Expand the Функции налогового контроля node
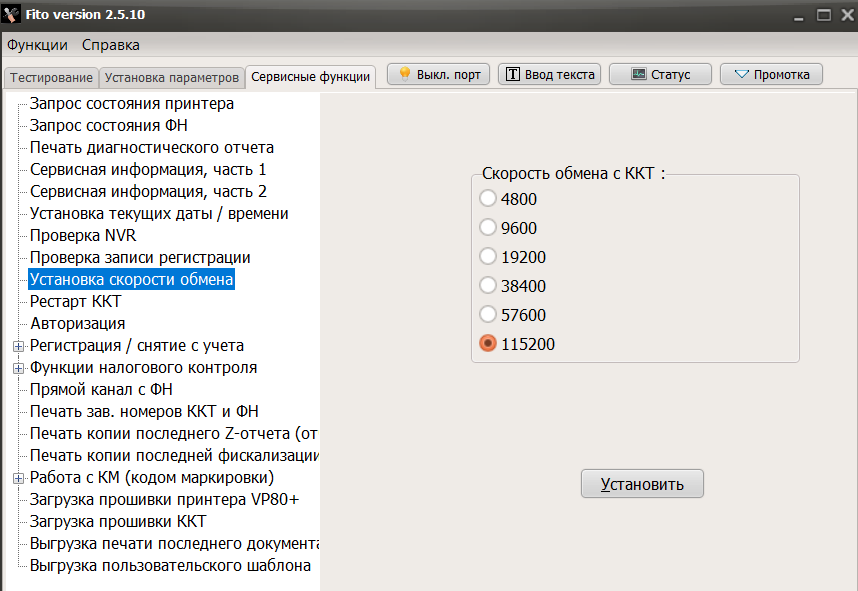The height and width of the screenshot is (591, 858). click(18, 368)
